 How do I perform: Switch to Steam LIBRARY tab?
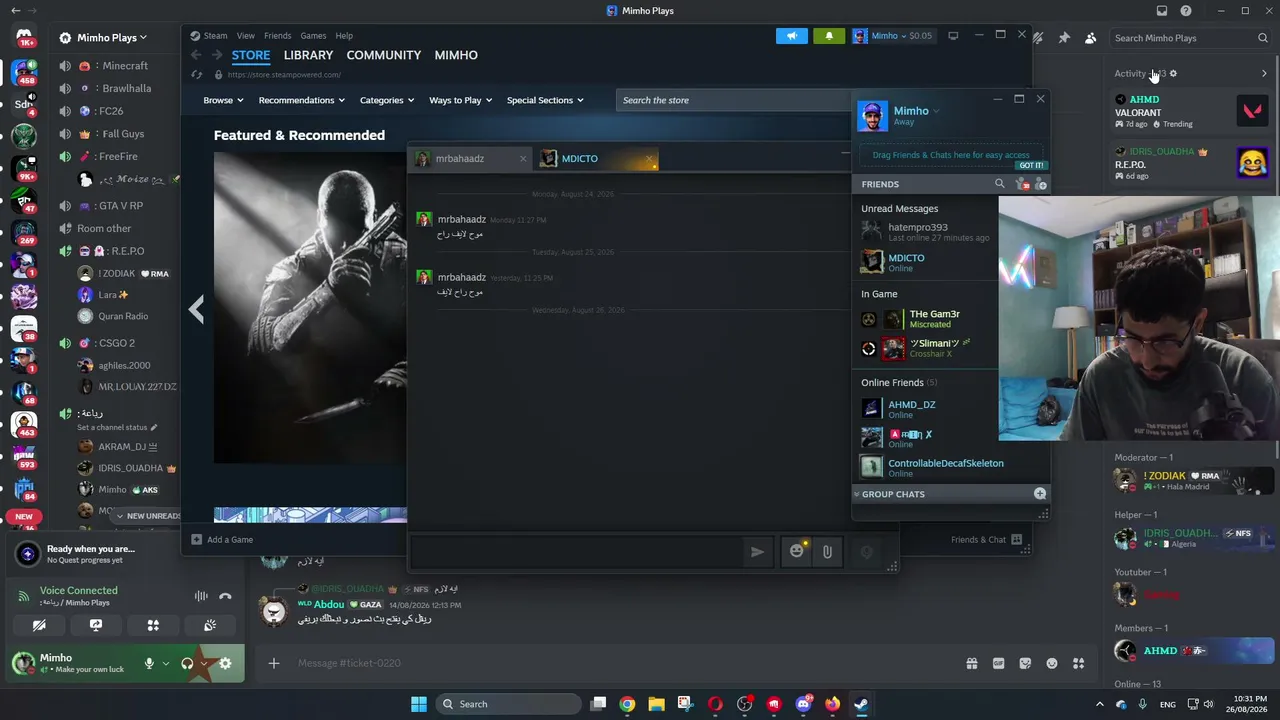point(308,55)
